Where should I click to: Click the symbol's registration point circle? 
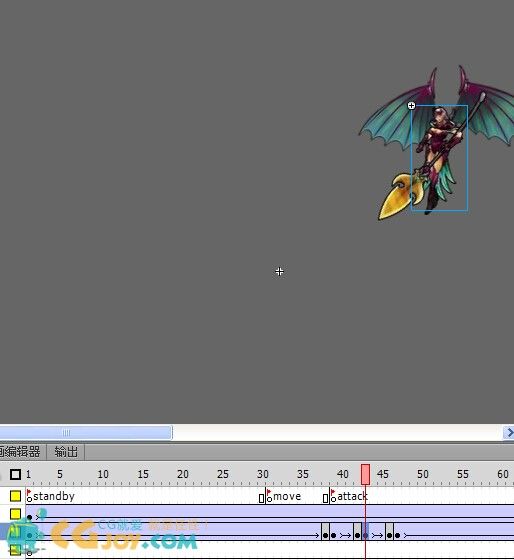(x=411, y=105)
